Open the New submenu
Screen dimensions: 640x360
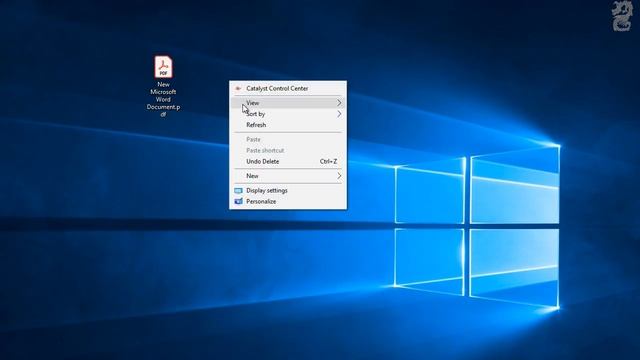click(x=288, y=176)
